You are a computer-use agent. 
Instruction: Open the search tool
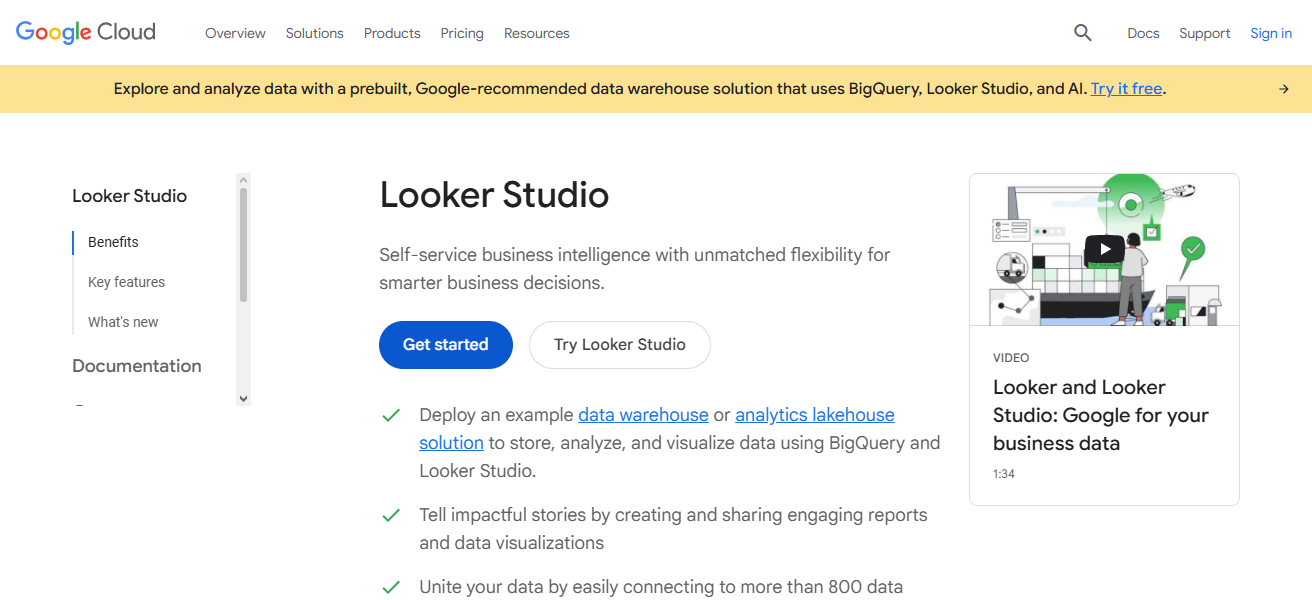[1082, 32]
